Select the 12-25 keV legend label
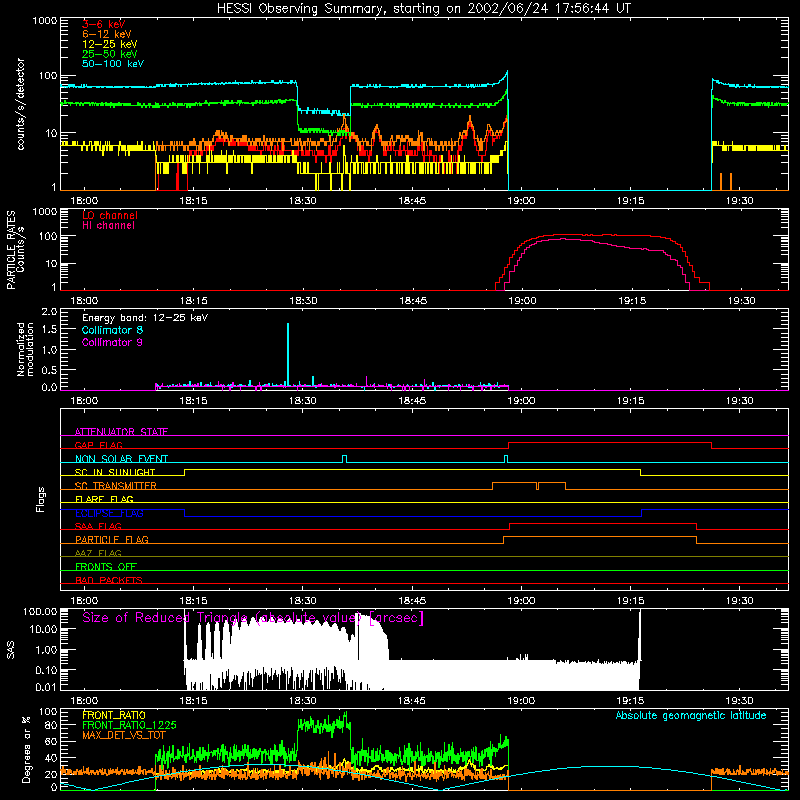 pos(110,44)
